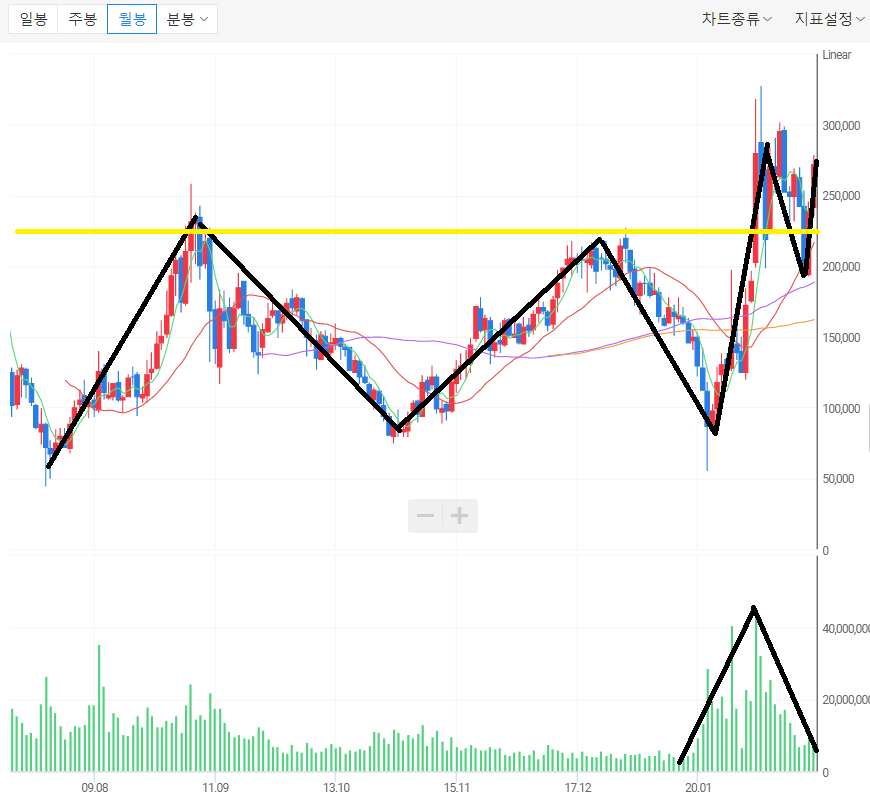870x796 pixels.
Task: Open the 지표설정 indicator settings dropdown
Action: [829, 19]
